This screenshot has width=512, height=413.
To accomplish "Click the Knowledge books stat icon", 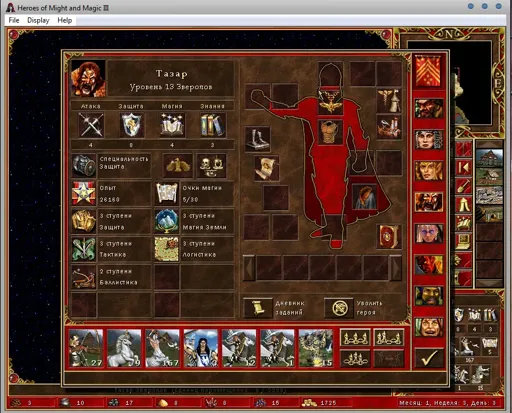I will (213, 125).
